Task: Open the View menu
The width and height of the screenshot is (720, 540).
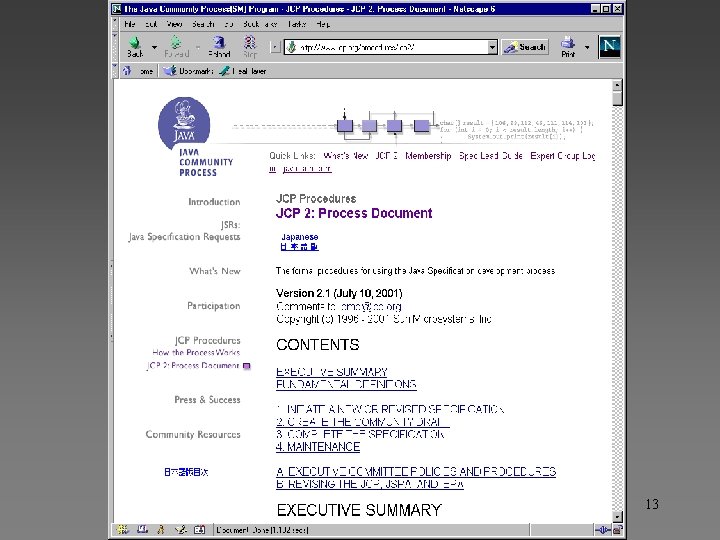Action: (x=174, y=24)
